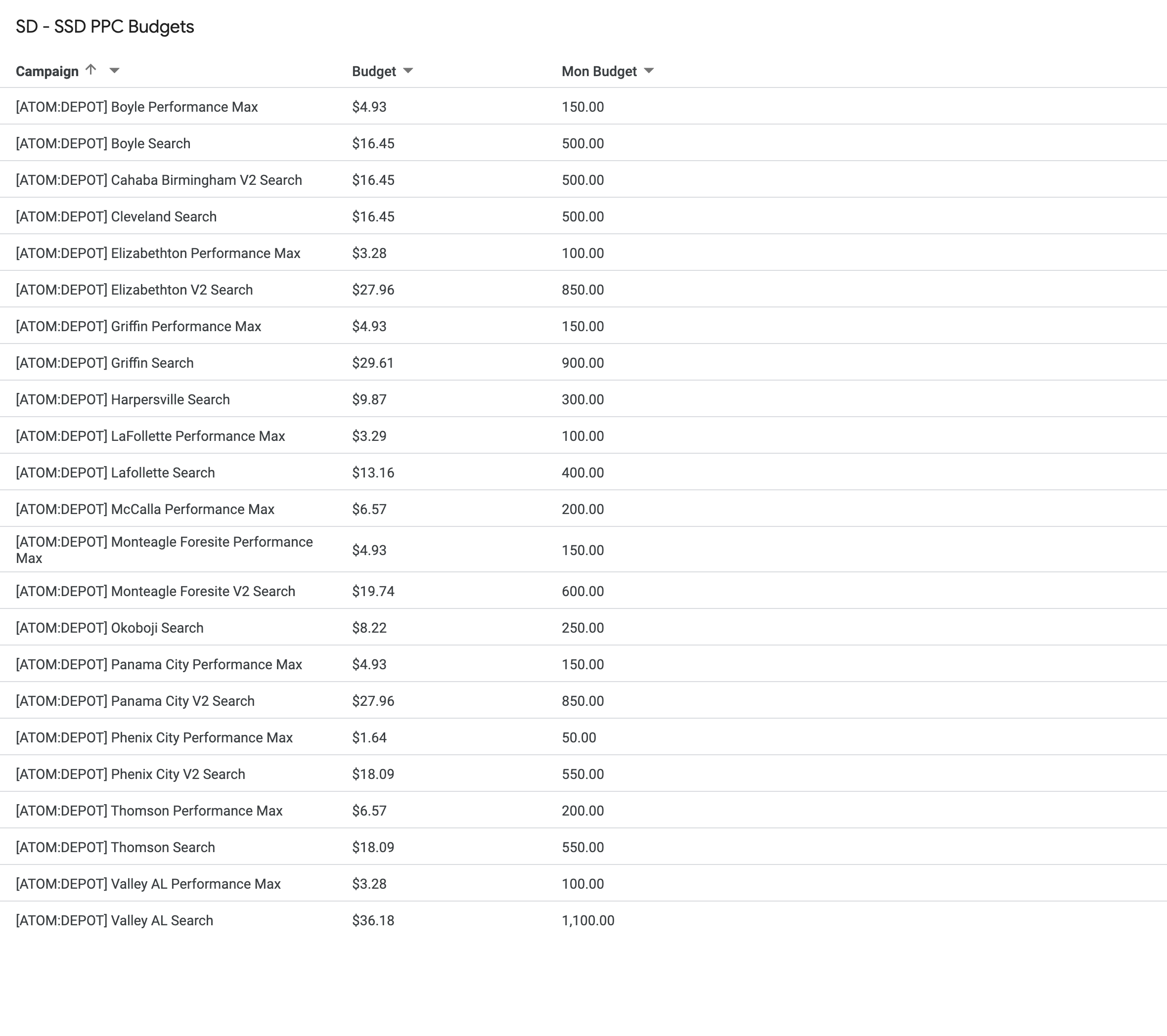Select the report title SD - SSD PPC Budgets

coord(104,26)
